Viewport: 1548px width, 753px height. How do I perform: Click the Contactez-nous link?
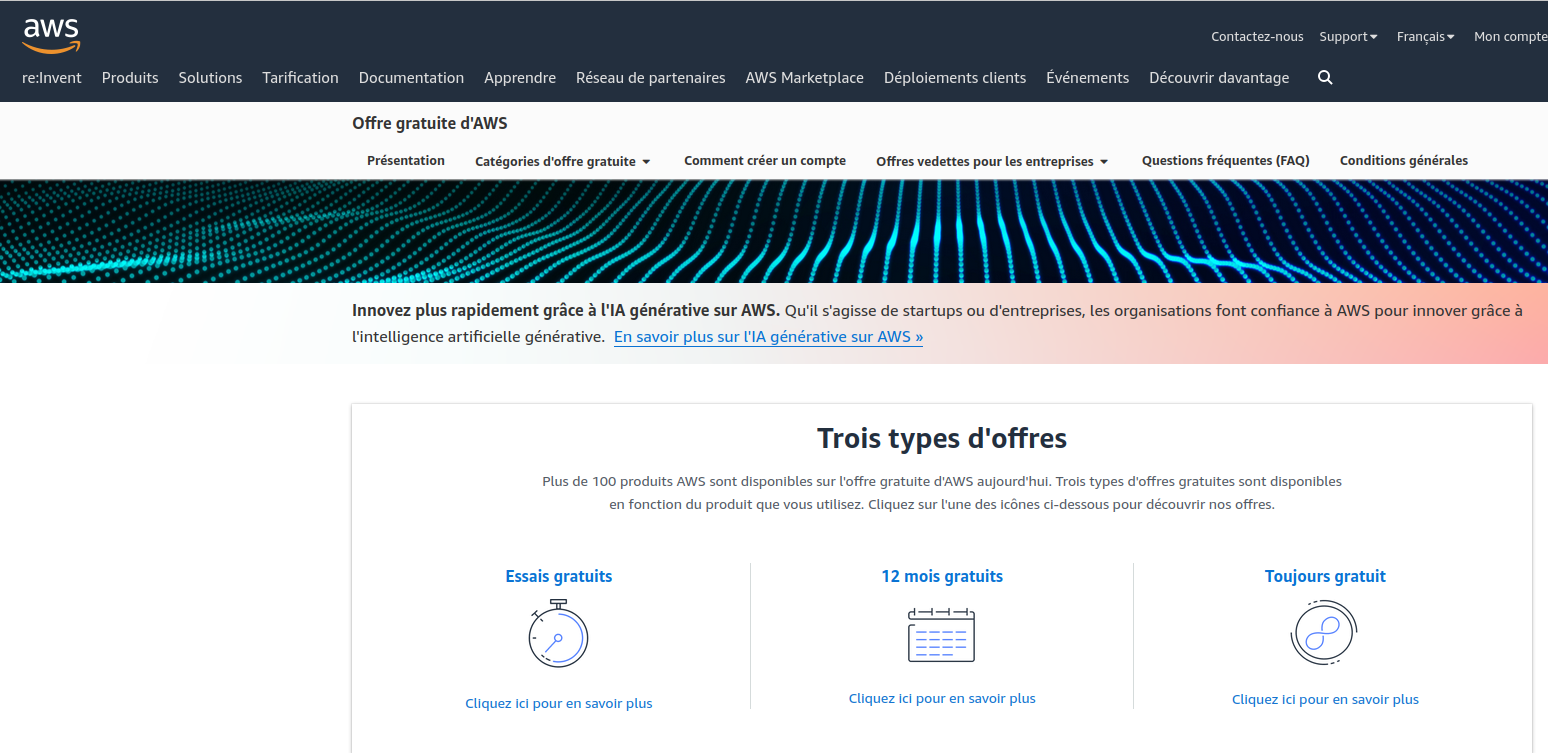click(x=1257, y=37)
